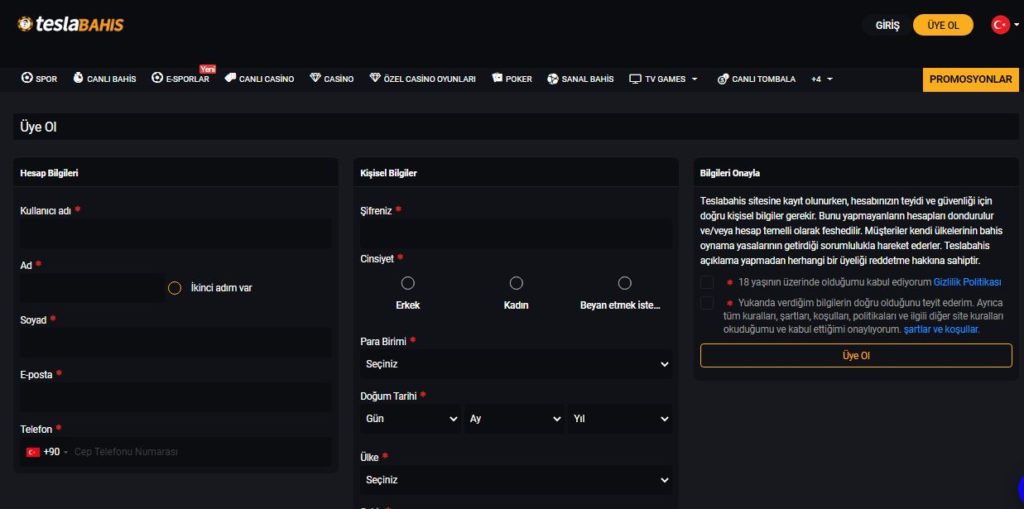1024x509 pixels.
Task: Open the Para Birimi dropdown
Action: tap(516, 364)
